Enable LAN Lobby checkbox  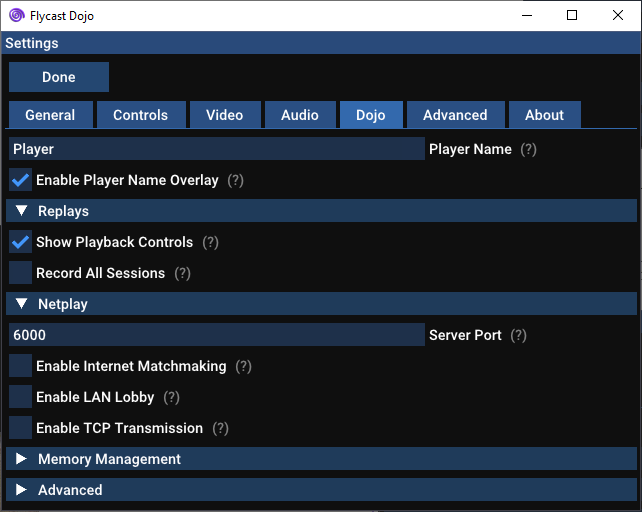point(20,396)
